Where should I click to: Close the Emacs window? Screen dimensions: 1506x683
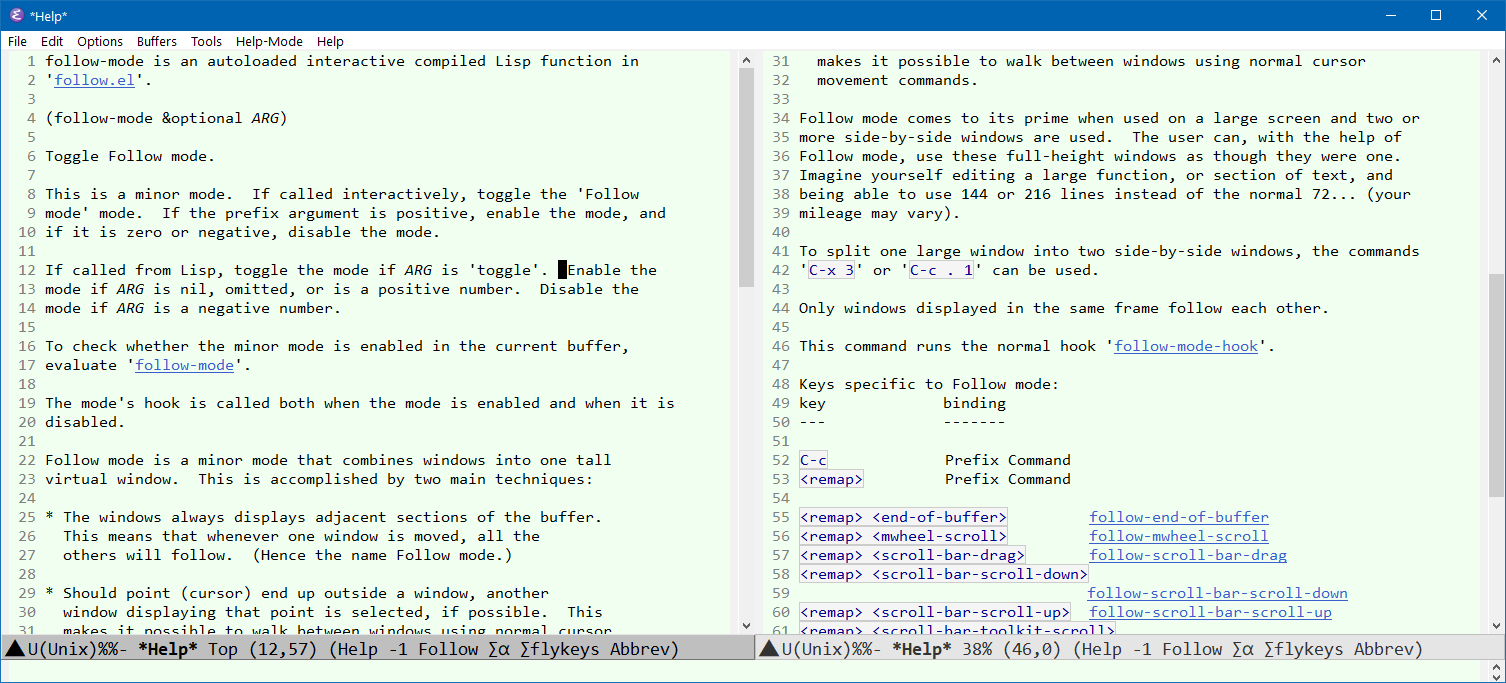[1482, 15]
